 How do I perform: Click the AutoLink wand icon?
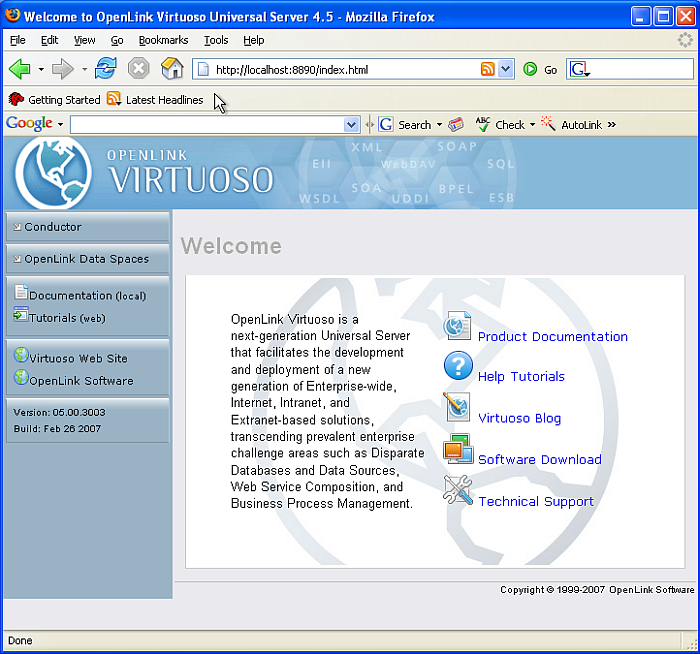pyautogui.click(x=548, y=124)
